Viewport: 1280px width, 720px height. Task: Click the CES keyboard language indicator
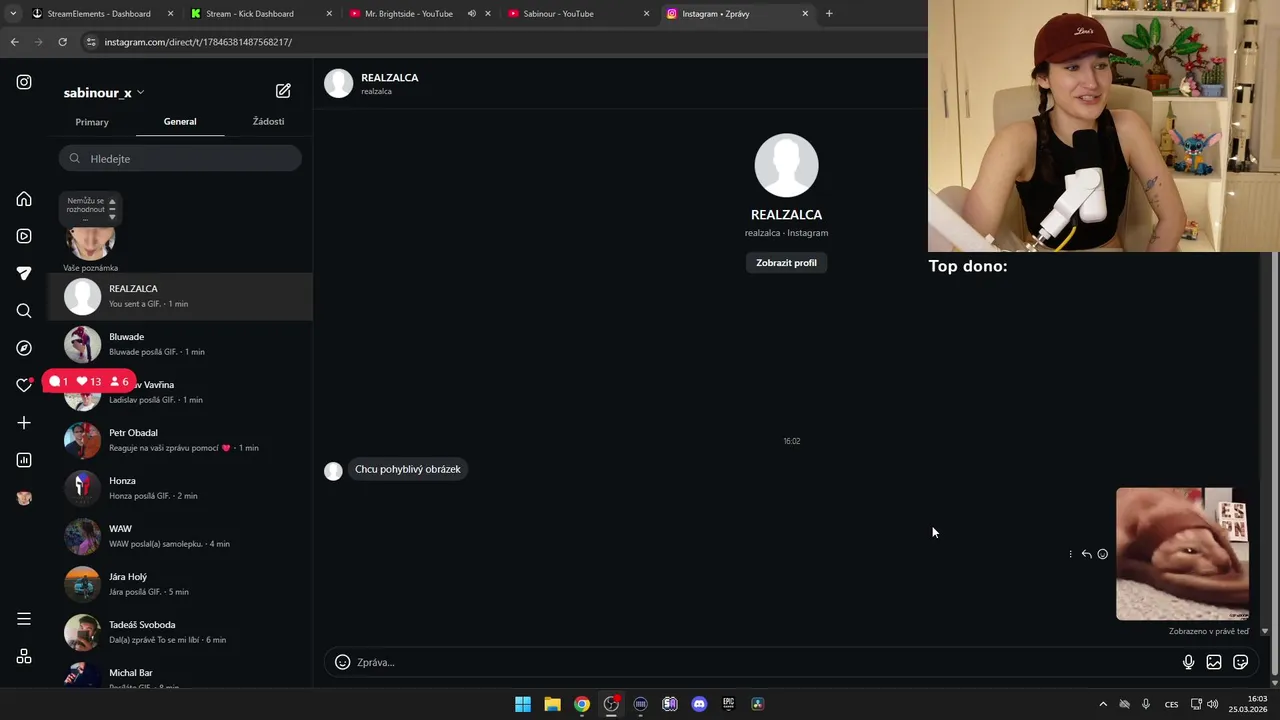[x=1171, y=704]
